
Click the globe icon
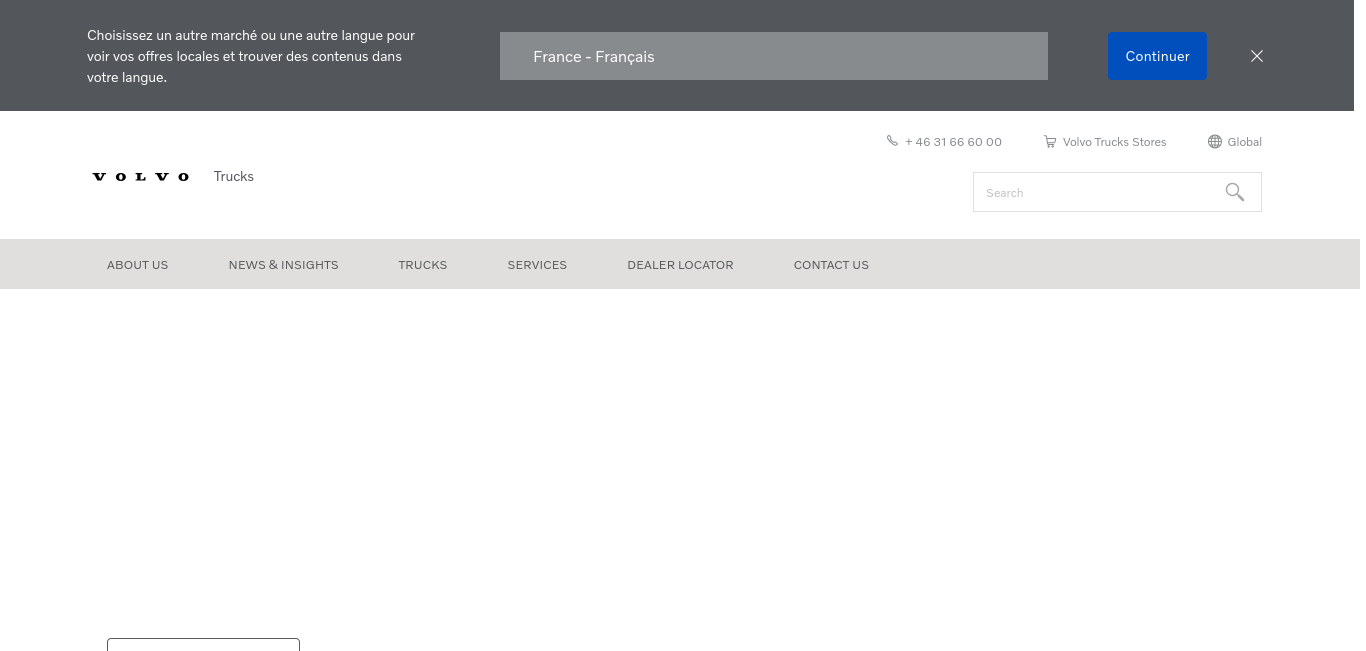(1215, 142)
